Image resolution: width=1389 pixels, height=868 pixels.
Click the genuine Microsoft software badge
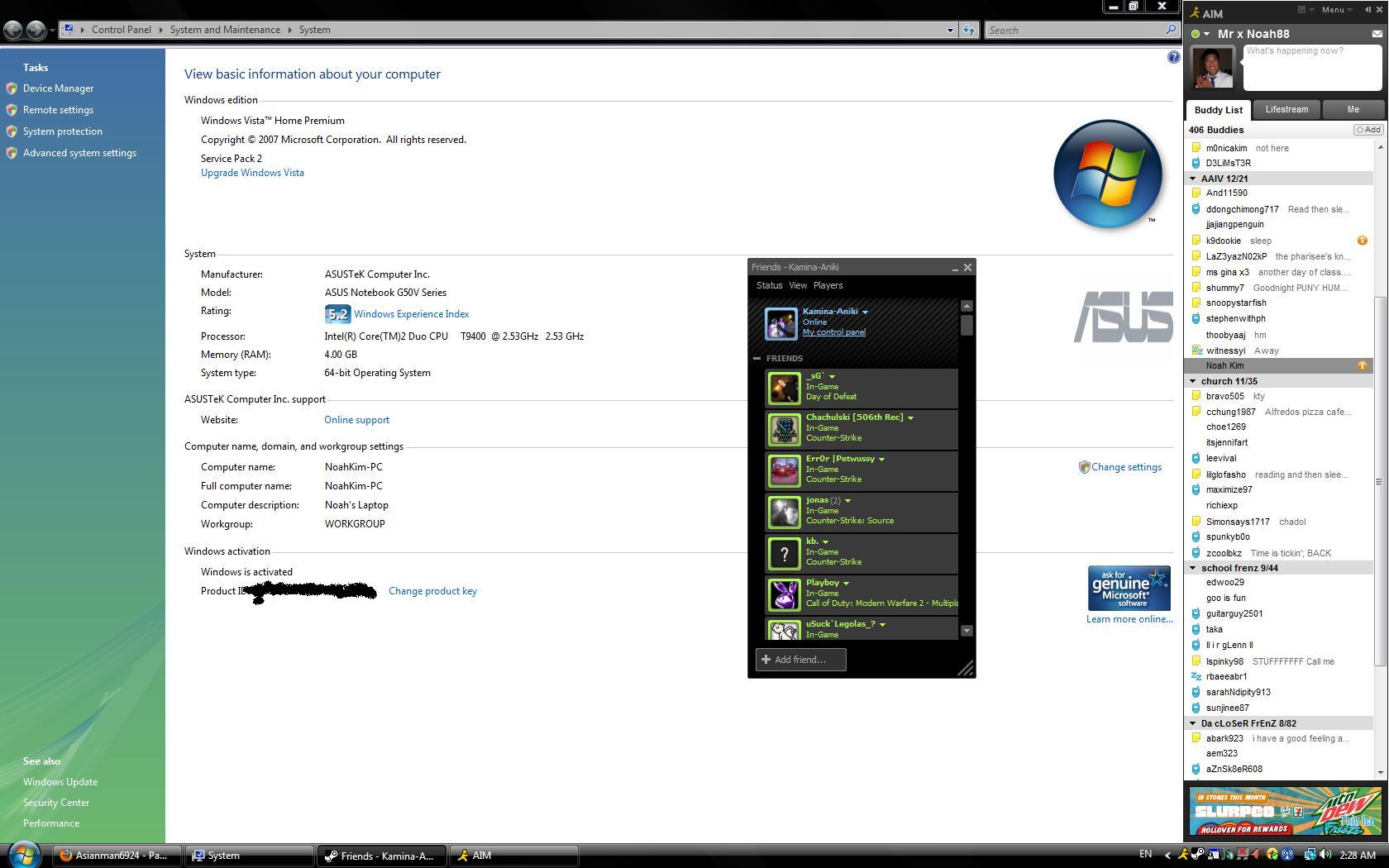(1129, 589)
